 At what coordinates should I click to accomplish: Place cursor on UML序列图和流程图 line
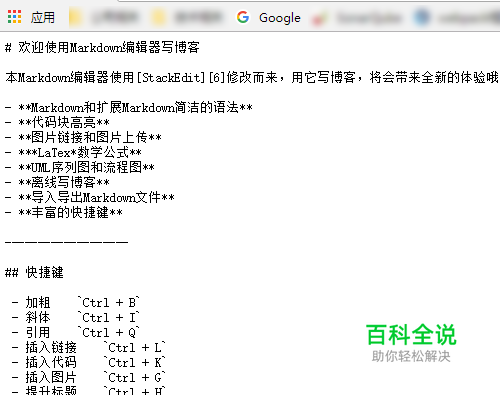(80, 167)
